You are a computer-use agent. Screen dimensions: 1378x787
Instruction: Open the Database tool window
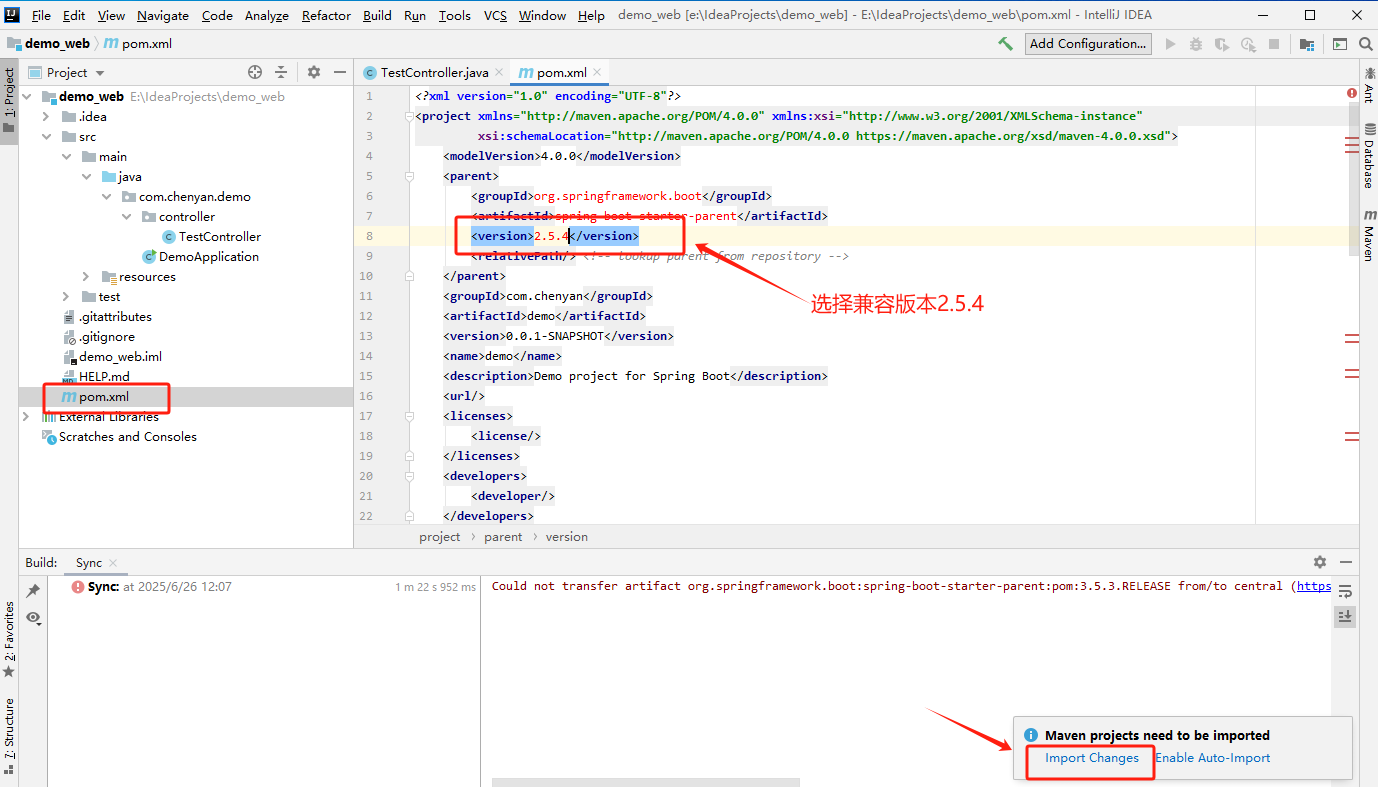1368,156
